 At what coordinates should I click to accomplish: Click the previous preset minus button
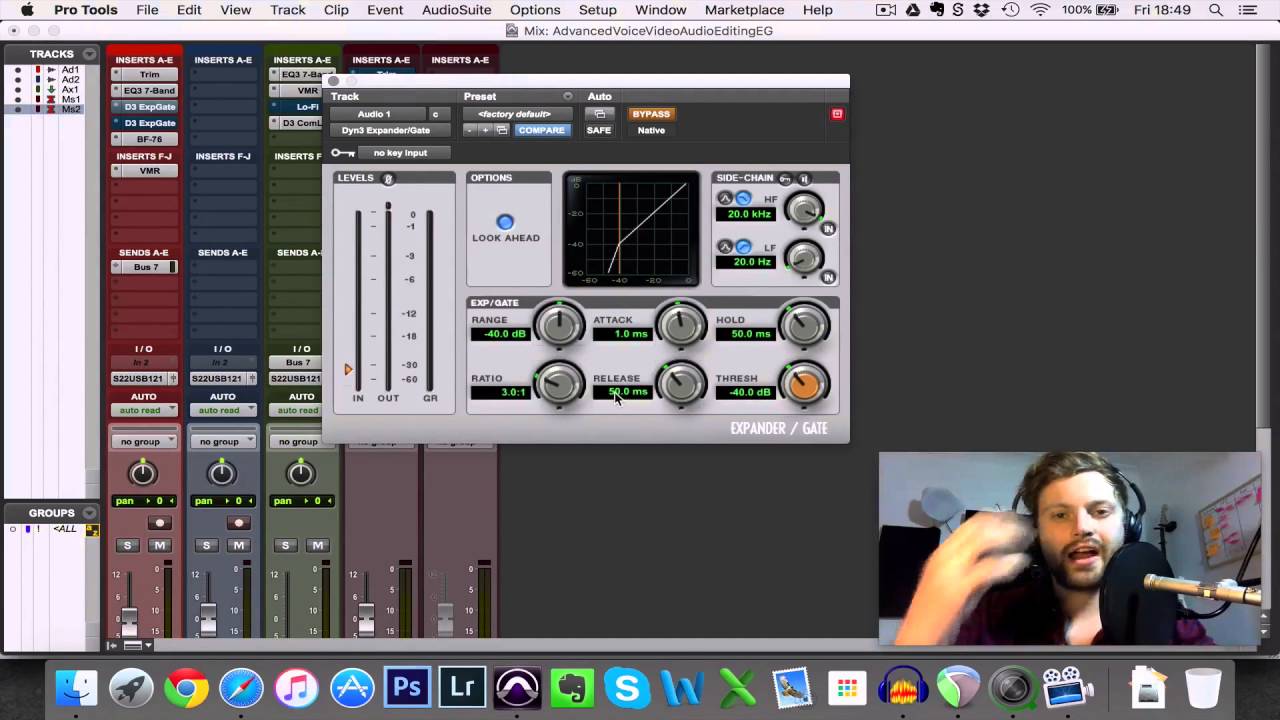[x=470, y=130]
